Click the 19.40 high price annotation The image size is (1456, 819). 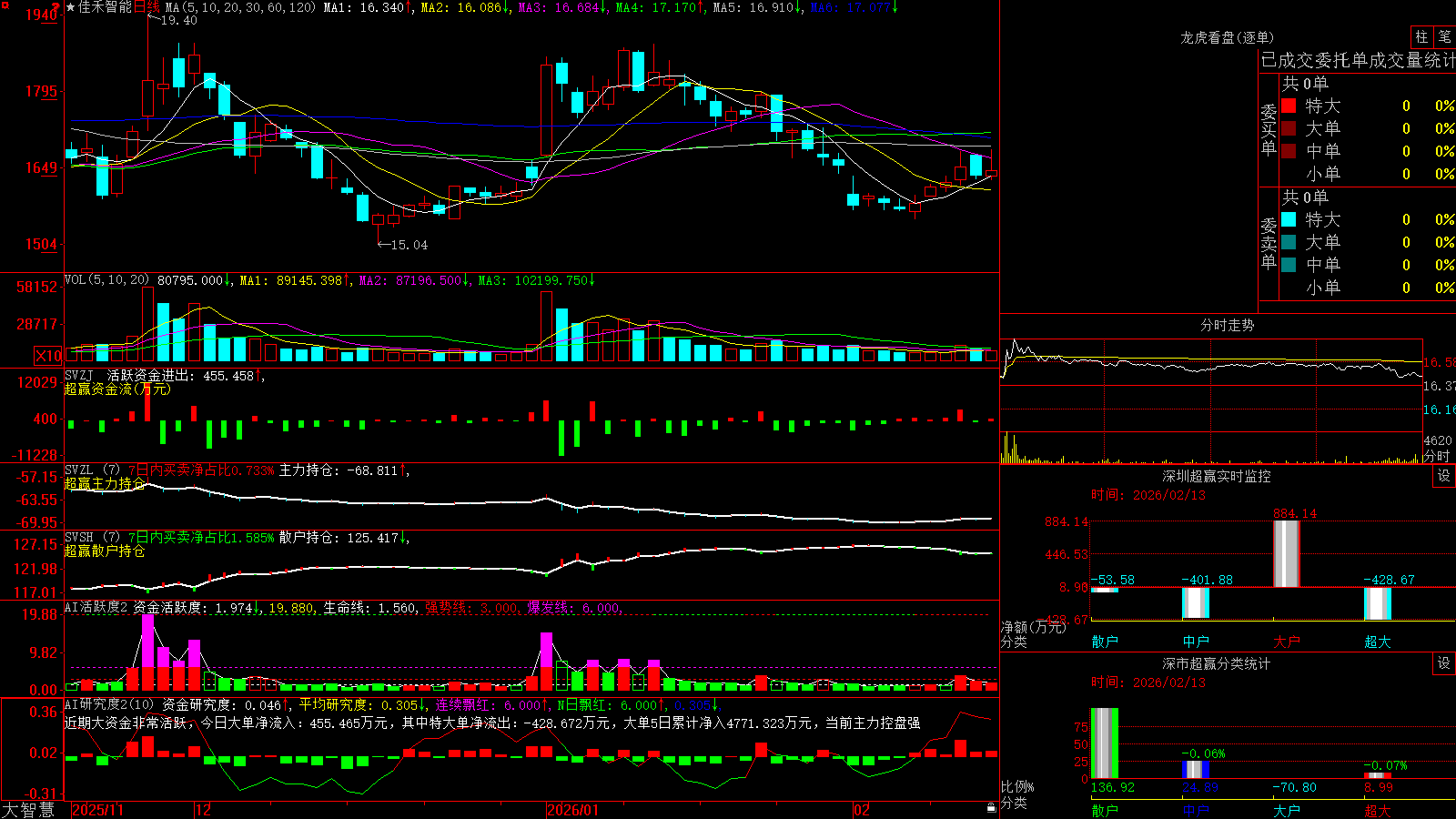coord(178,20)
